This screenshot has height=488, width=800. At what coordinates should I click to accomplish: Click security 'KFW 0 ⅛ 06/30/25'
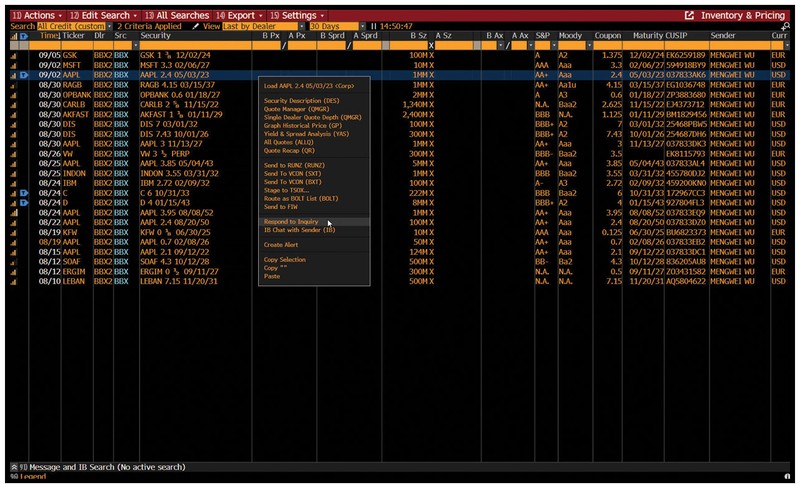(x=176, y=232)
